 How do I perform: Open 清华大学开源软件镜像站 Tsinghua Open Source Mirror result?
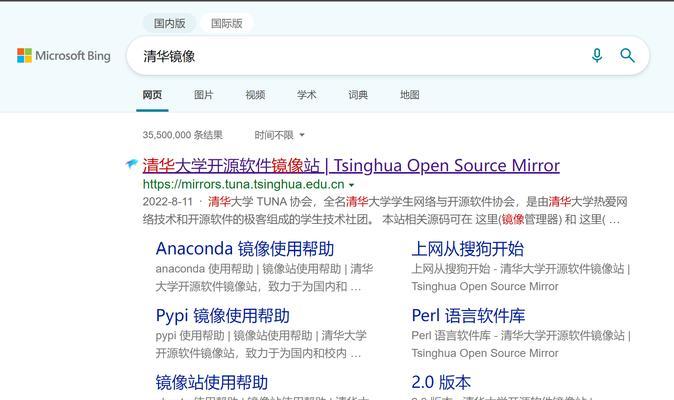(351, 165)
